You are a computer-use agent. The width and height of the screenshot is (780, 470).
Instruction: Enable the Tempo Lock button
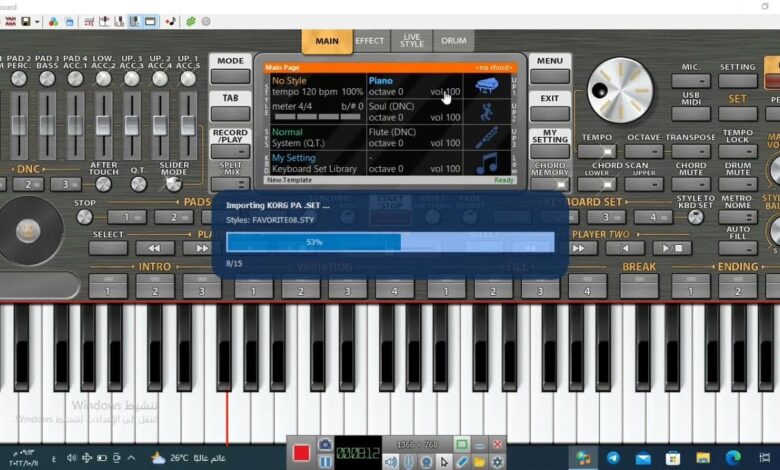click(x=738, y=119)
